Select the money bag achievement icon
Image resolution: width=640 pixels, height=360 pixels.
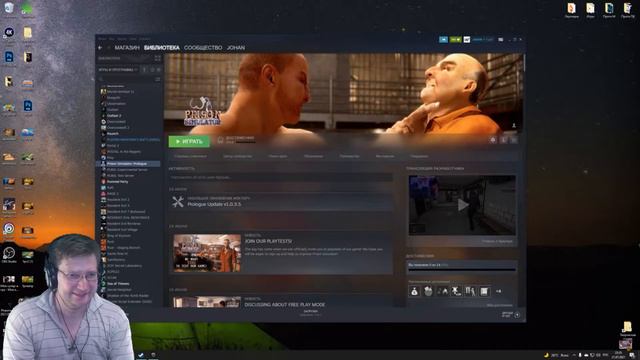414,291
